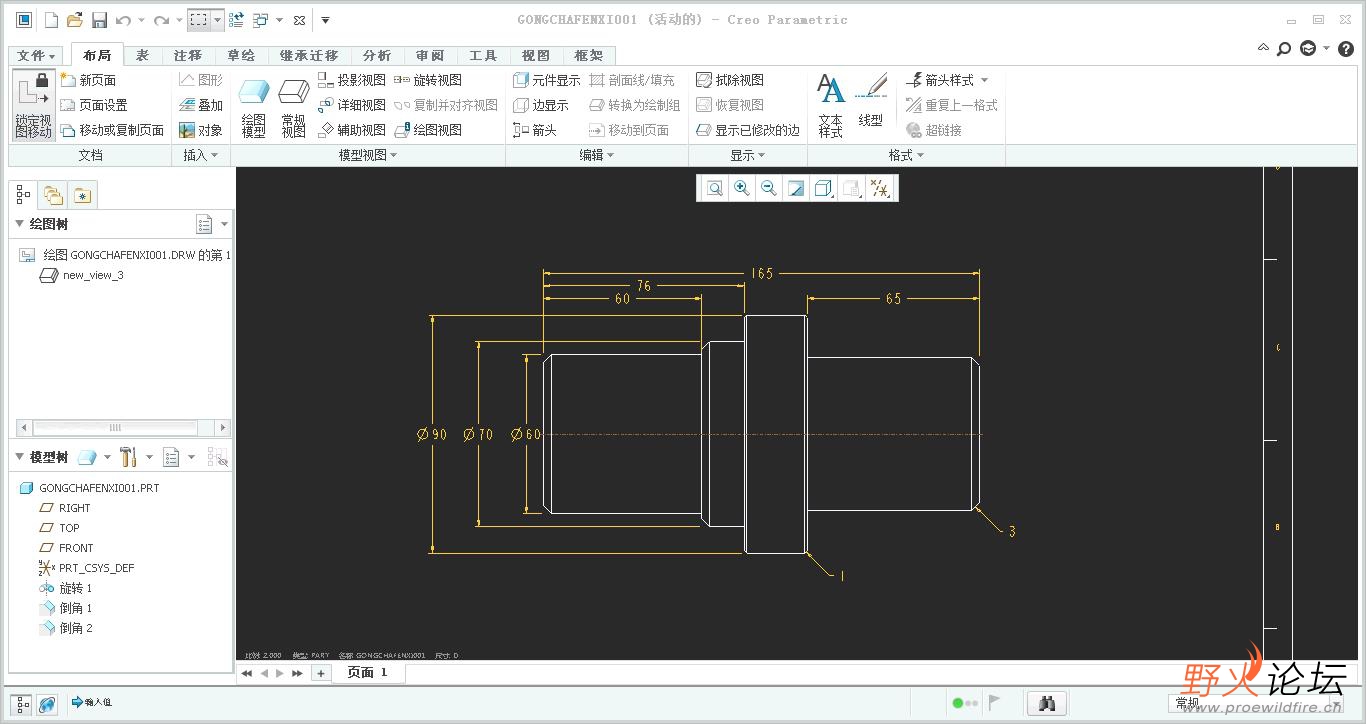Minimize the ribbon with the up chevron
Viewport: 1366px width, 724px height.
[1263, 47]
